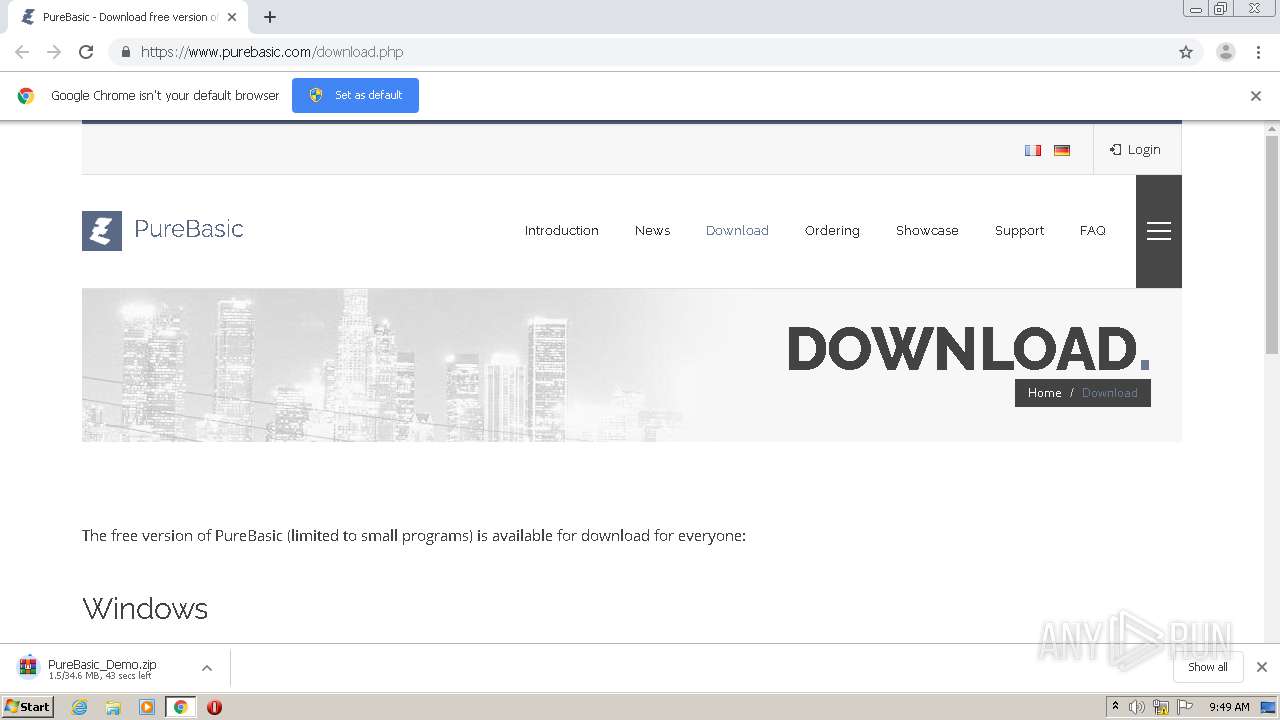The height and width of the screenshot is (720, 1280).
Task: Open the Action Center flag icon
Action: pyautogui.click(x=1185, y=707)
